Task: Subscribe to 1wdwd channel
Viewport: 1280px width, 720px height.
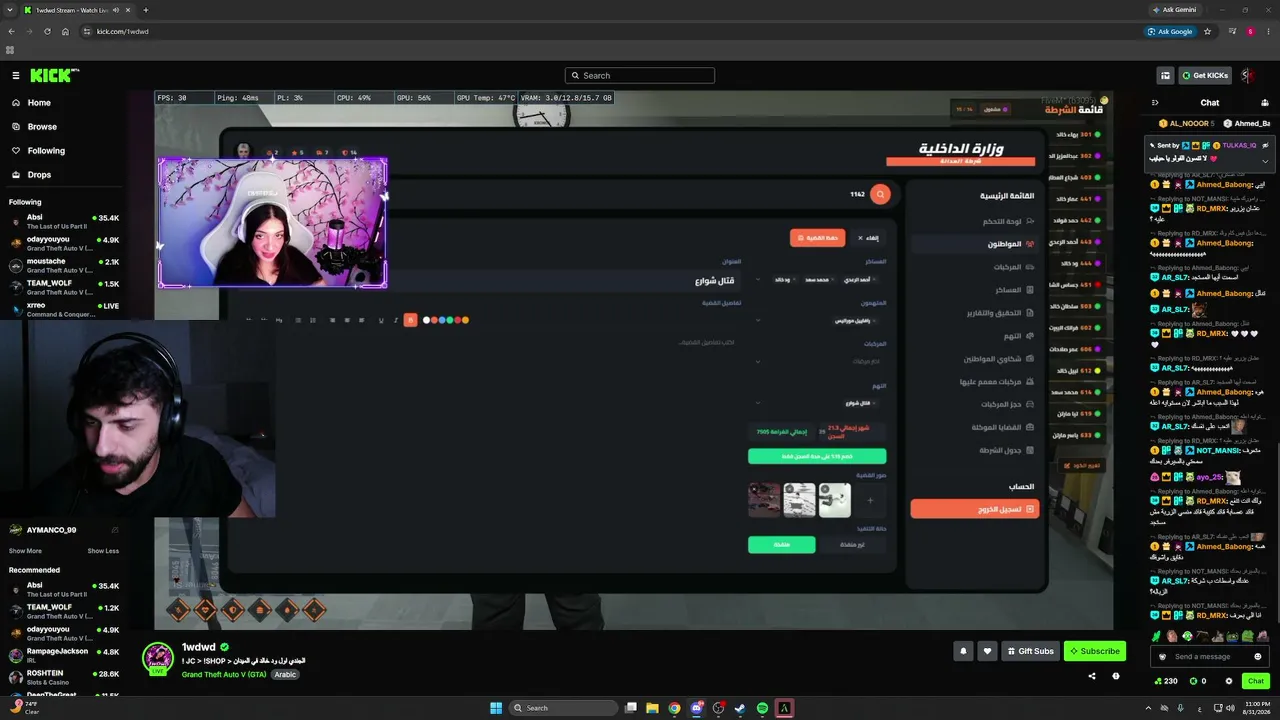Action: 1094,651
